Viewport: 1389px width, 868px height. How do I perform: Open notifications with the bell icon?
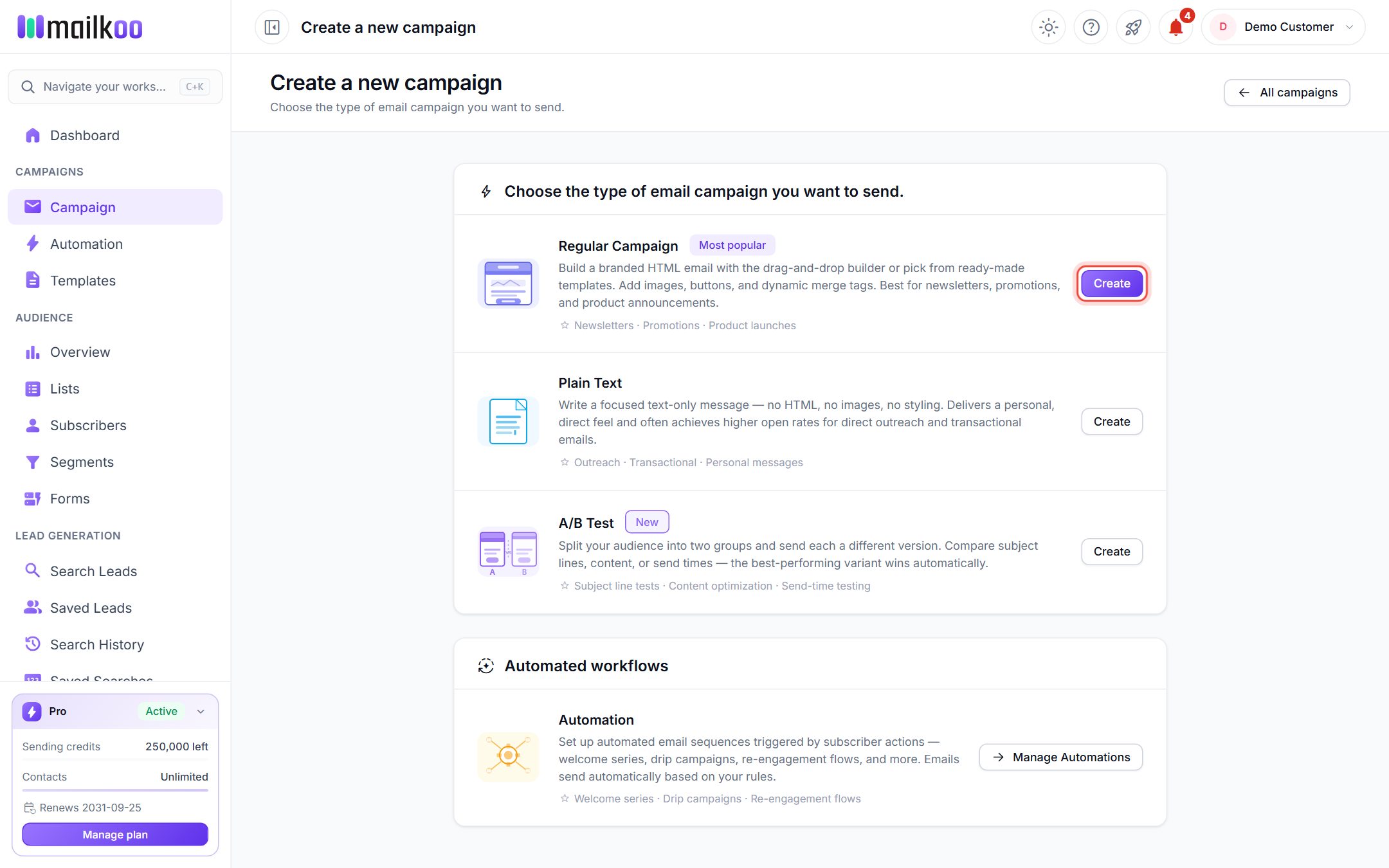click(x=1176, y=27)
